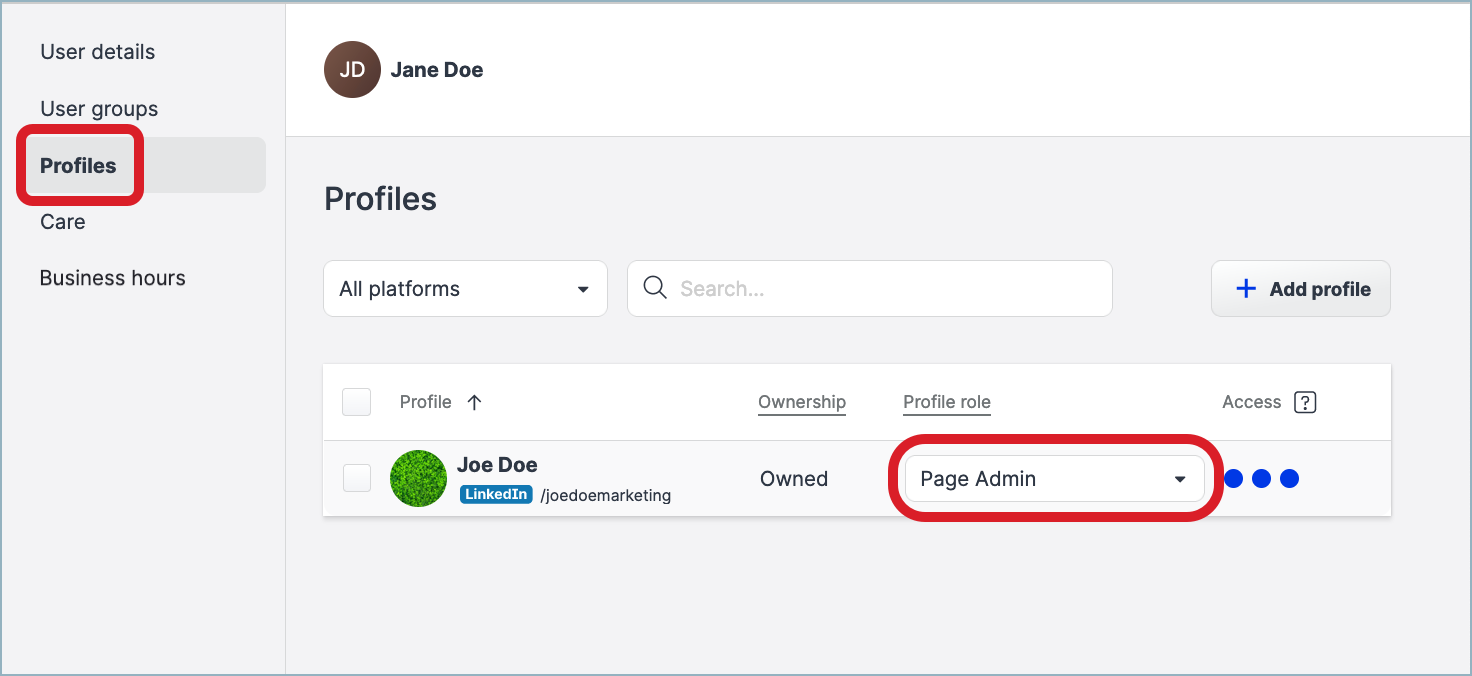Navigate to Business hours
The width and height of the screenshot is (1472, 676).
pyautogui.click(x=113, y=278)
